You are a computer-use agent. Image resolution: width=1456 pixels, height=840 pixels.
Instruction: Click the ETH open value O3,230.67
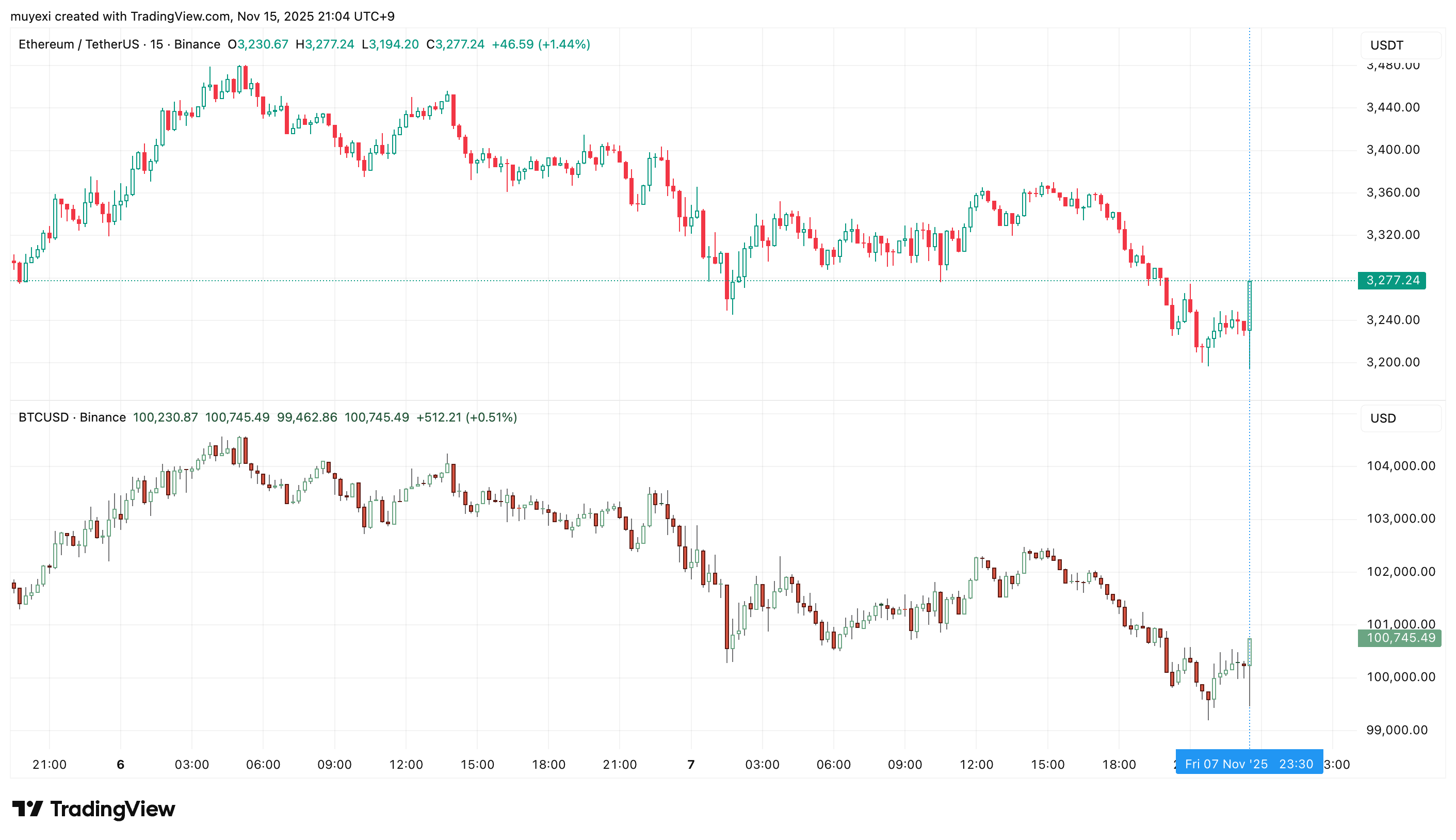(x=258, y=44)
